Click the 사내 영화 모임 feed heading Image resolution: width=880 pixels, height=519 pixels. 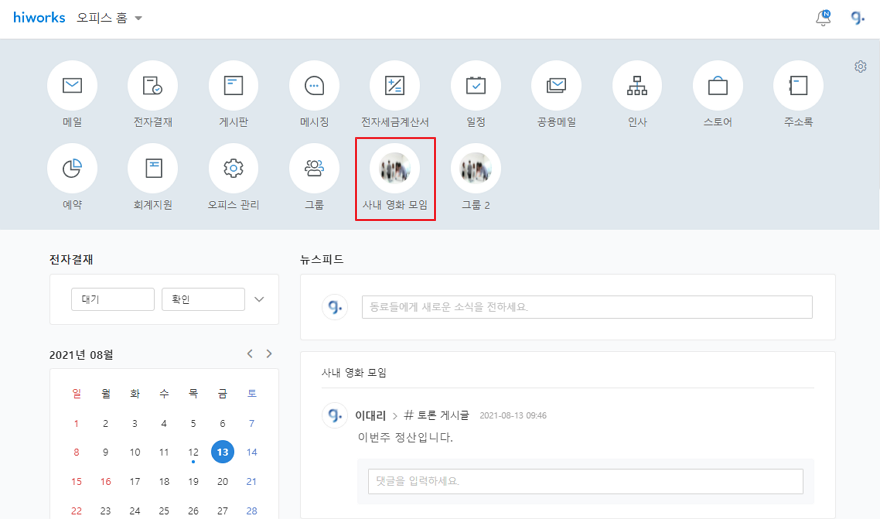click(354, 373)
